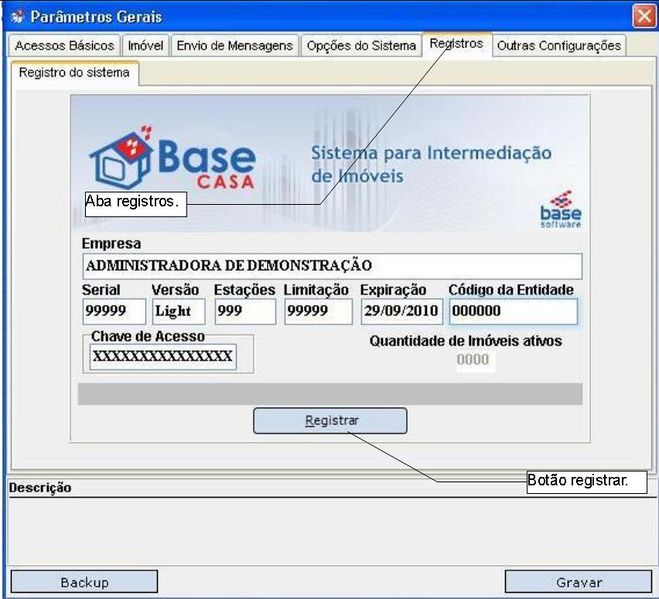Go to the Opções do Sistema tab

click(361, 46)
